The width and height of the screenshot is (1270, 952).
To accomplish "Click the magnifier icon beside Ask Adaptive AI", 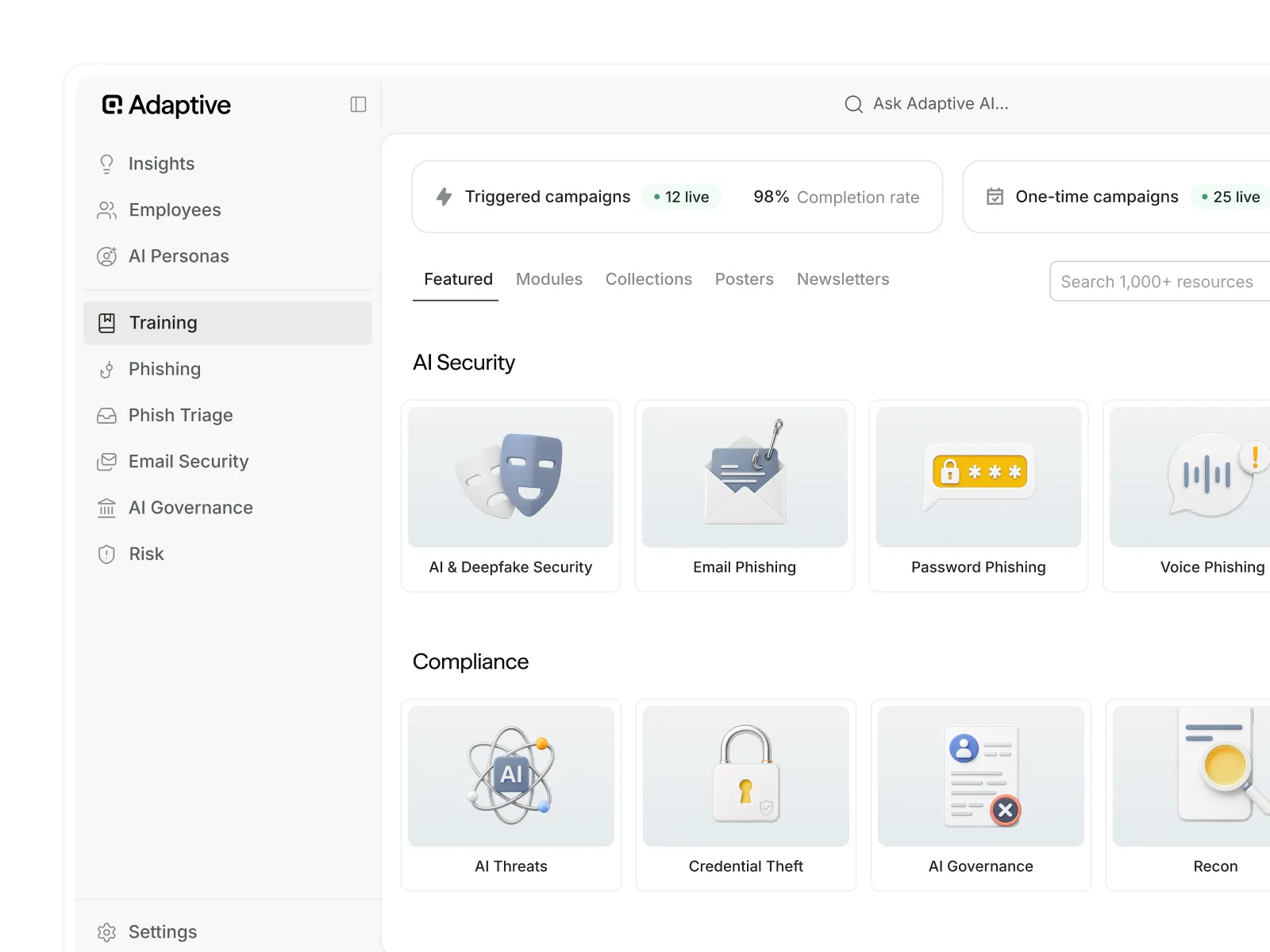I will pyautogui.click(x=853, y=104).
